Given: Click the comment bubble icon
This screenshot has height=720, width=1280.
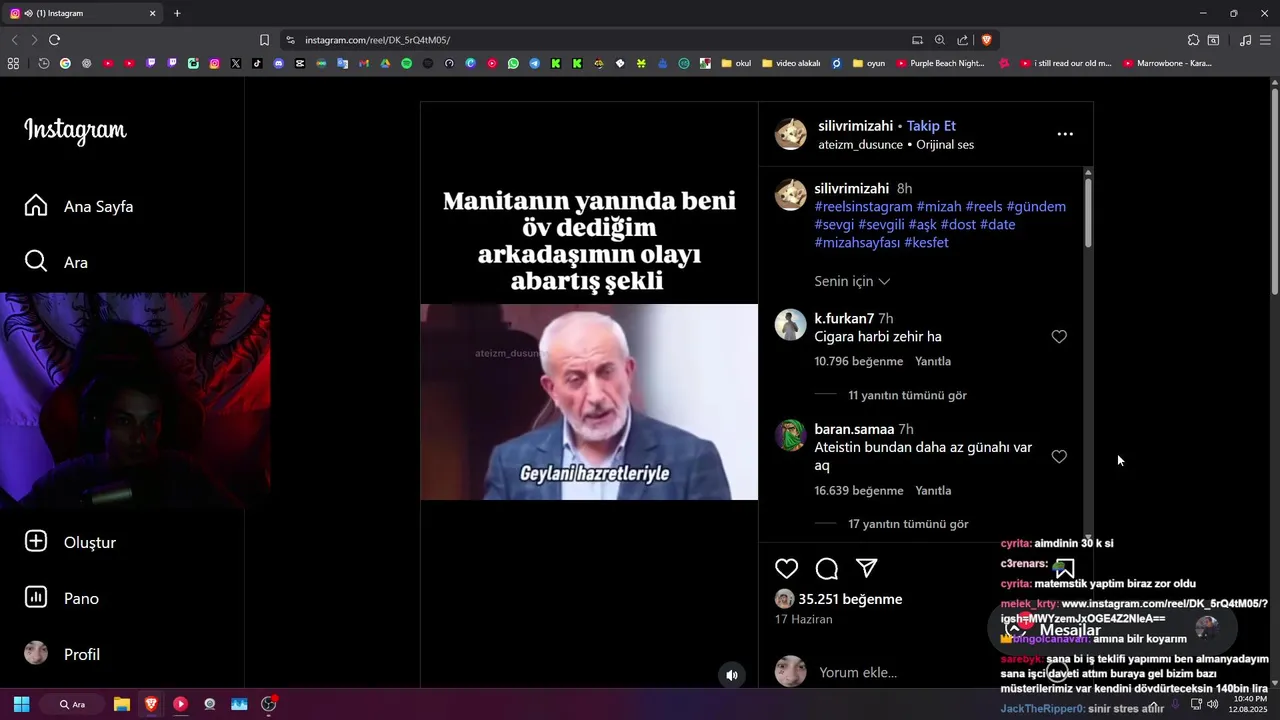Looking at the screenshot, I should [x=827, y=568].
